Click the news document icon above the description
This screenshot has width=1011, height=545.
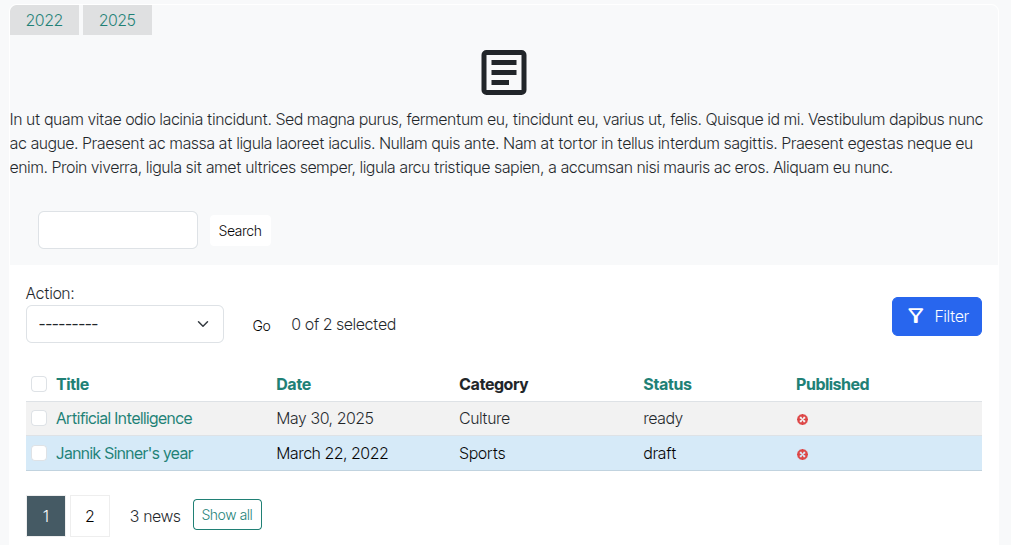click(x=504, y=73)
